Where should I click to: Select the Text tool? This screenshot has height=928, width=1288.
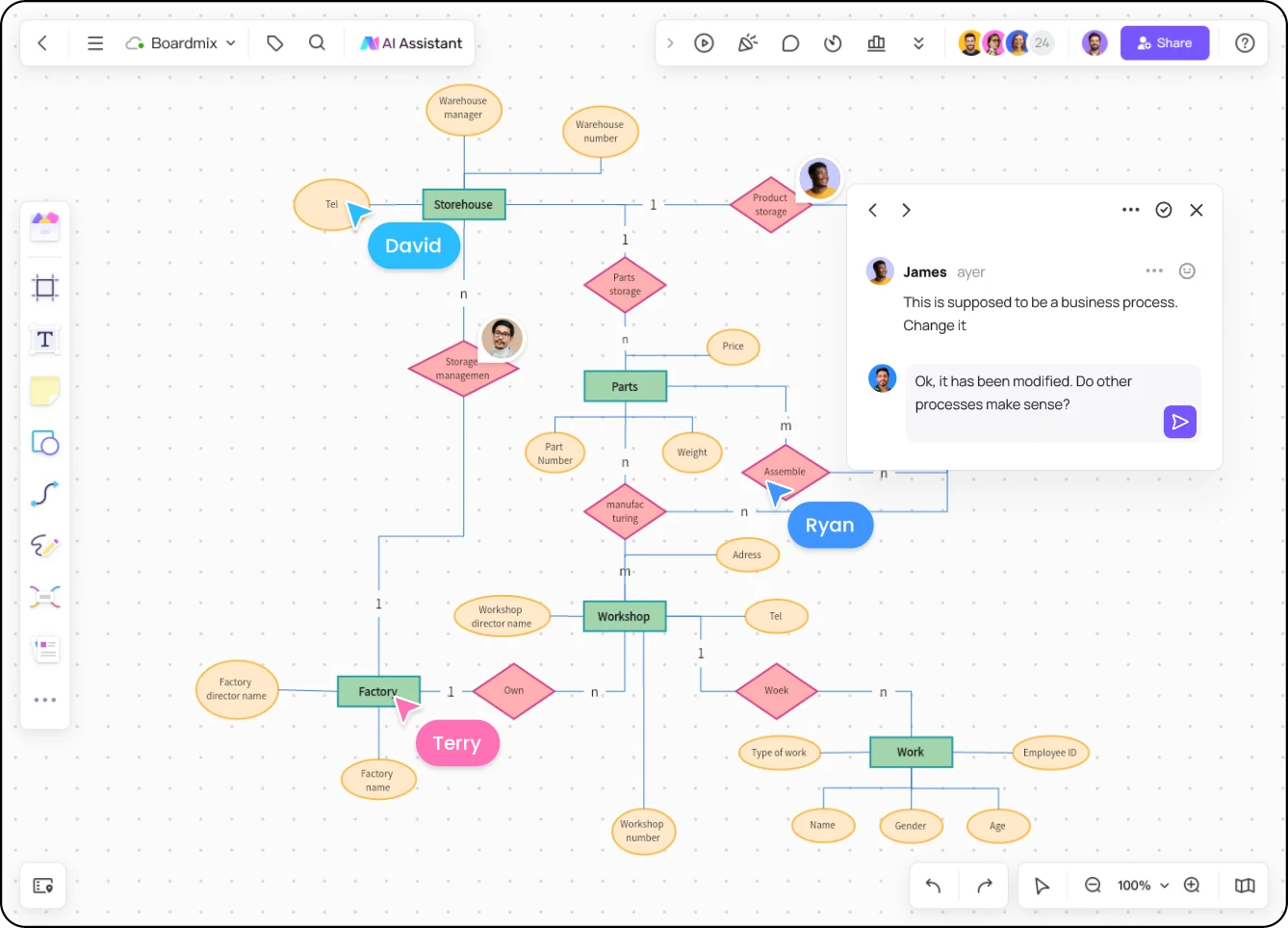(45, 340)
